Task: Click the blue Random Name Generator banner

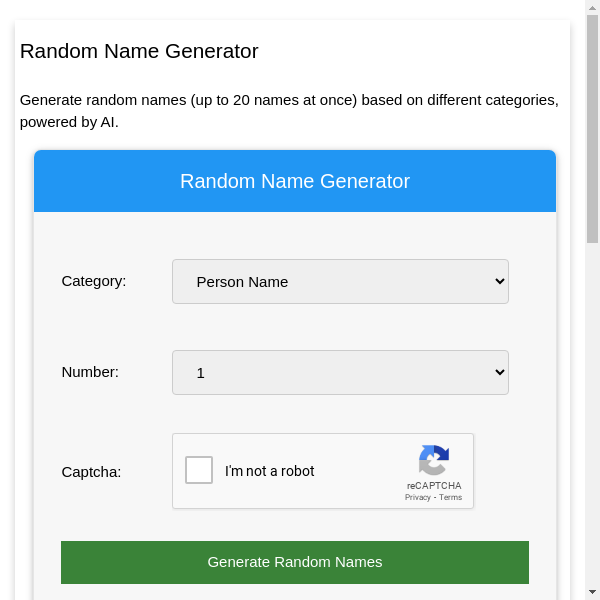Action: point(295,182)
